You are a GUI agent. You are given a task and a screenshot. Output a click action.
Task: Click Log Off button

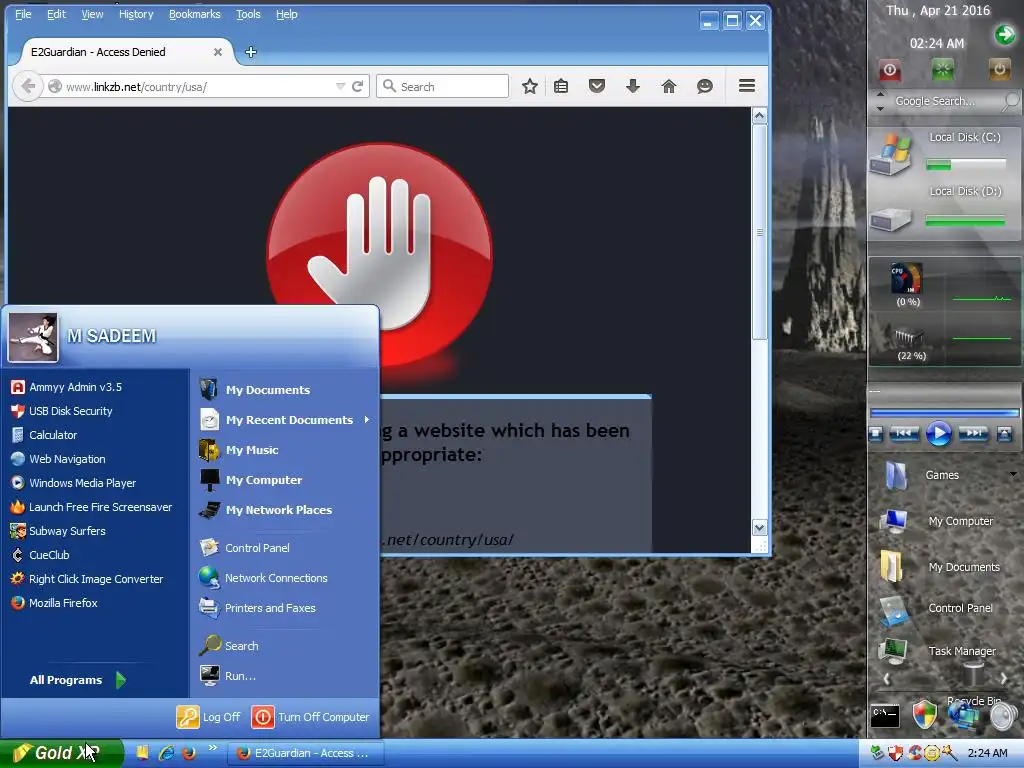[x=208, y=717]
